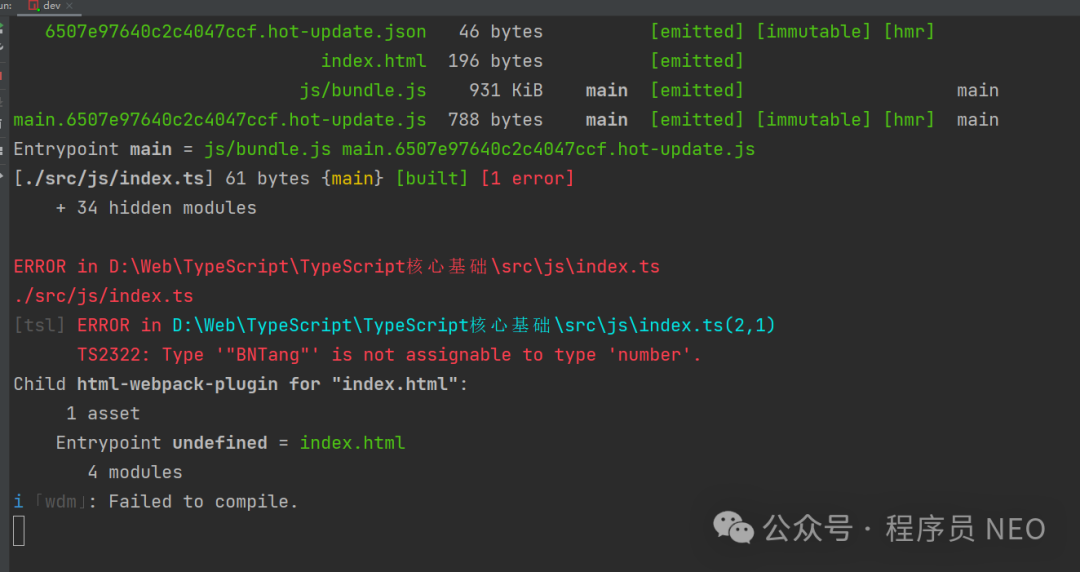1080x572 pixels.
Task: Place cursor at terminal caret block
Action: tap(19, 531)
